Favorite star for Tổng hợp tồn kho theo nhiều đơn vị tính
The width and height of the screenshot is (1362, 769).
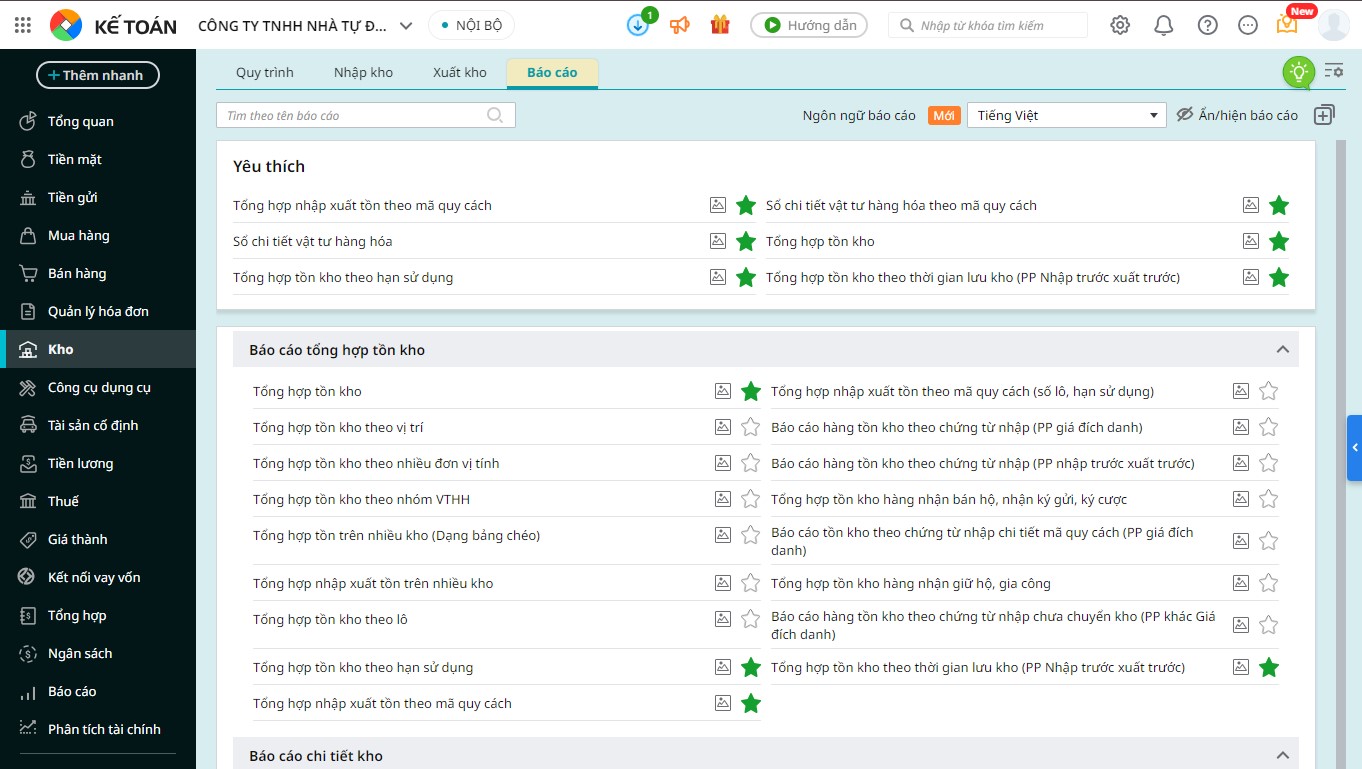coord(751,463)
